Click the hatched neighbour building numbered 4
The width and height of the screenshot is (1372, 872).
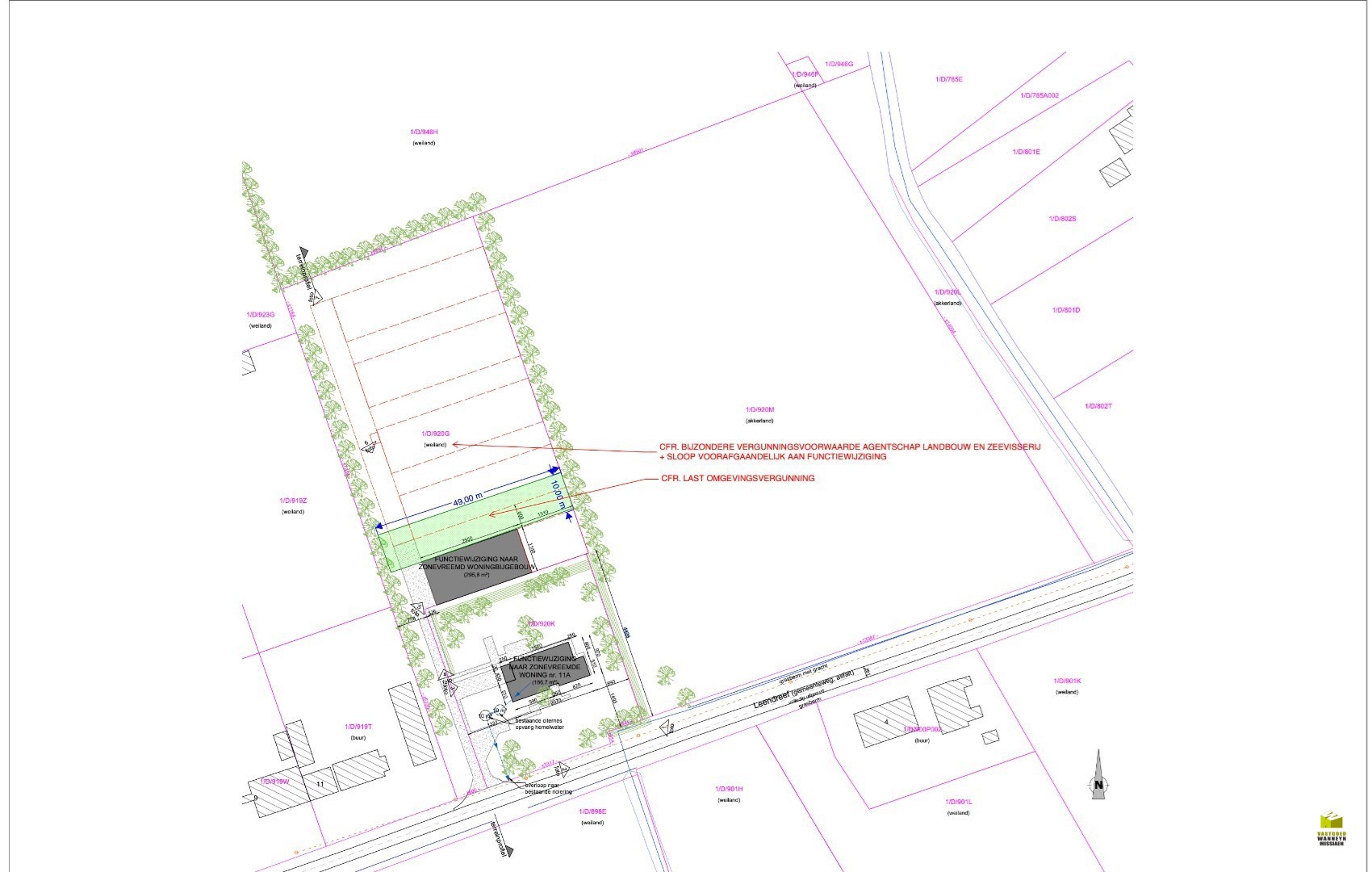[x=888, y=723]
